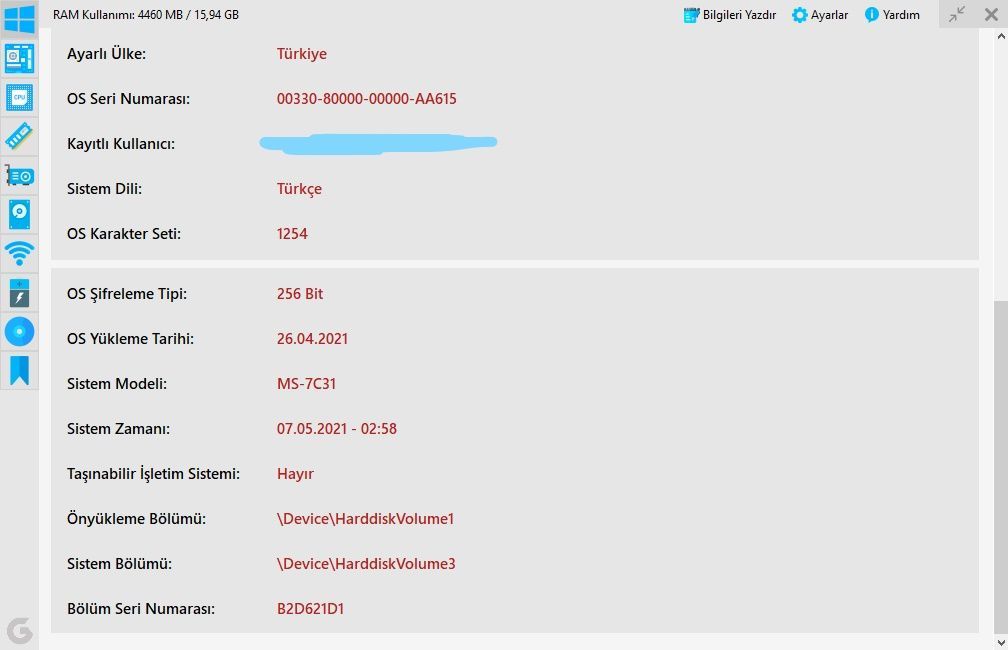This screenshot has width=1008, height=650.
Task: Click Bilgileri Yazdır to print info
Action: coord(730,15)
